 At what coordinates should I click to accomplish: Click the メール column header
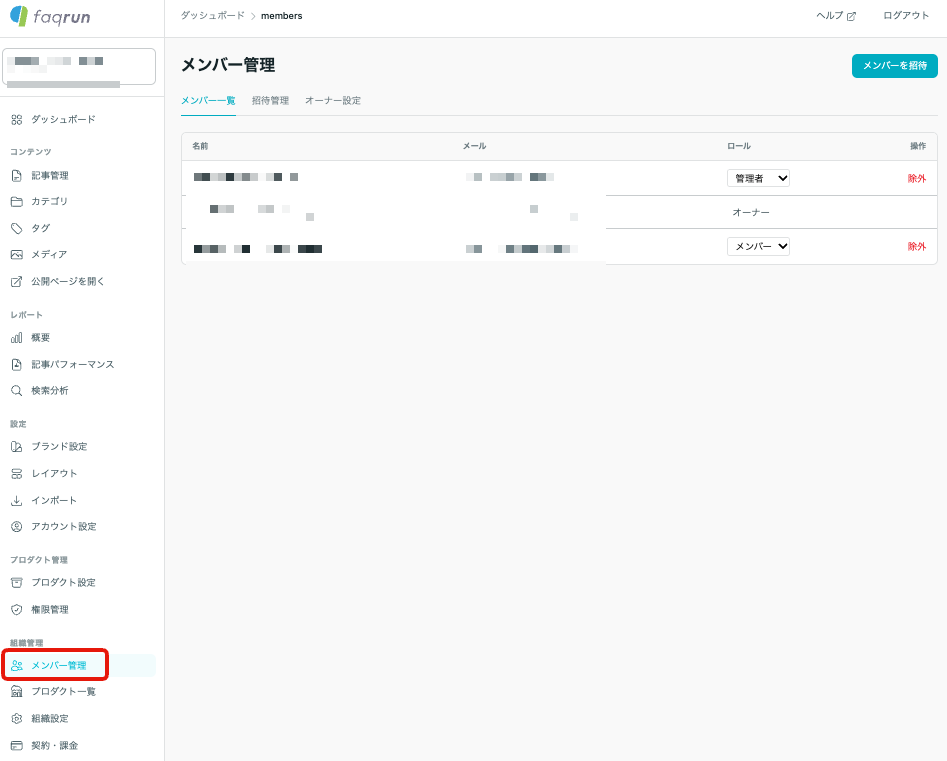[x=474, y=146]
